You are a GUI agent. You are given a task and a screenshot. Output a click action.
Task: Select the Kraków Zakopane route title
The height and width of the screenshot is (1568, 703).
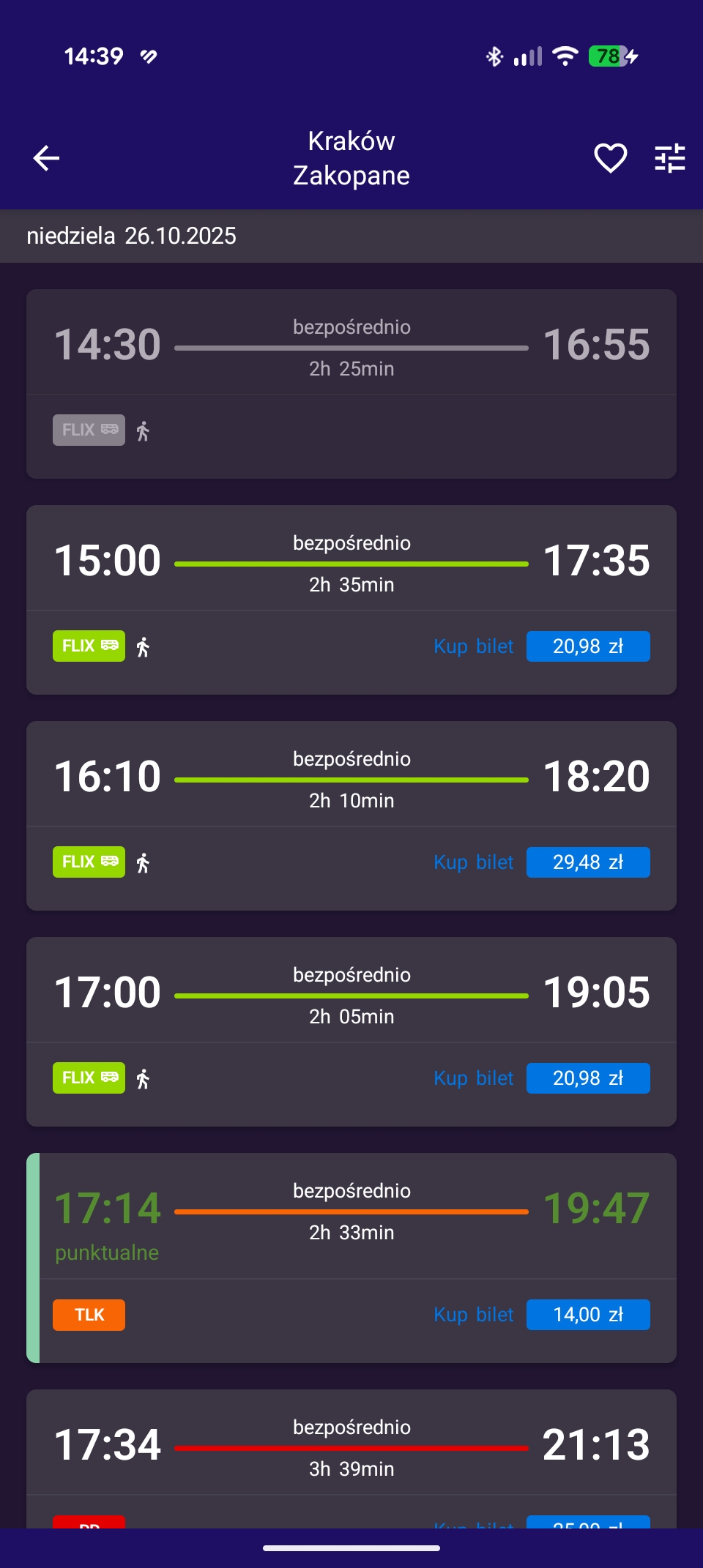coord(351,158)
